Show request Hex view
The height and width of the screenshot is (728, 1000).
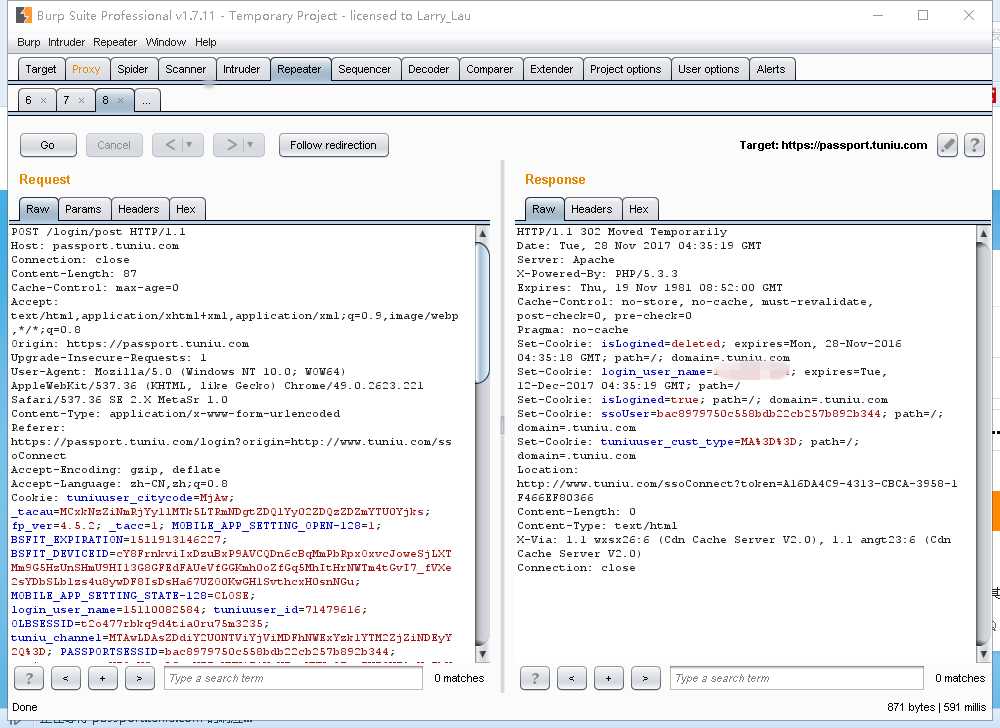click(186, 209)
